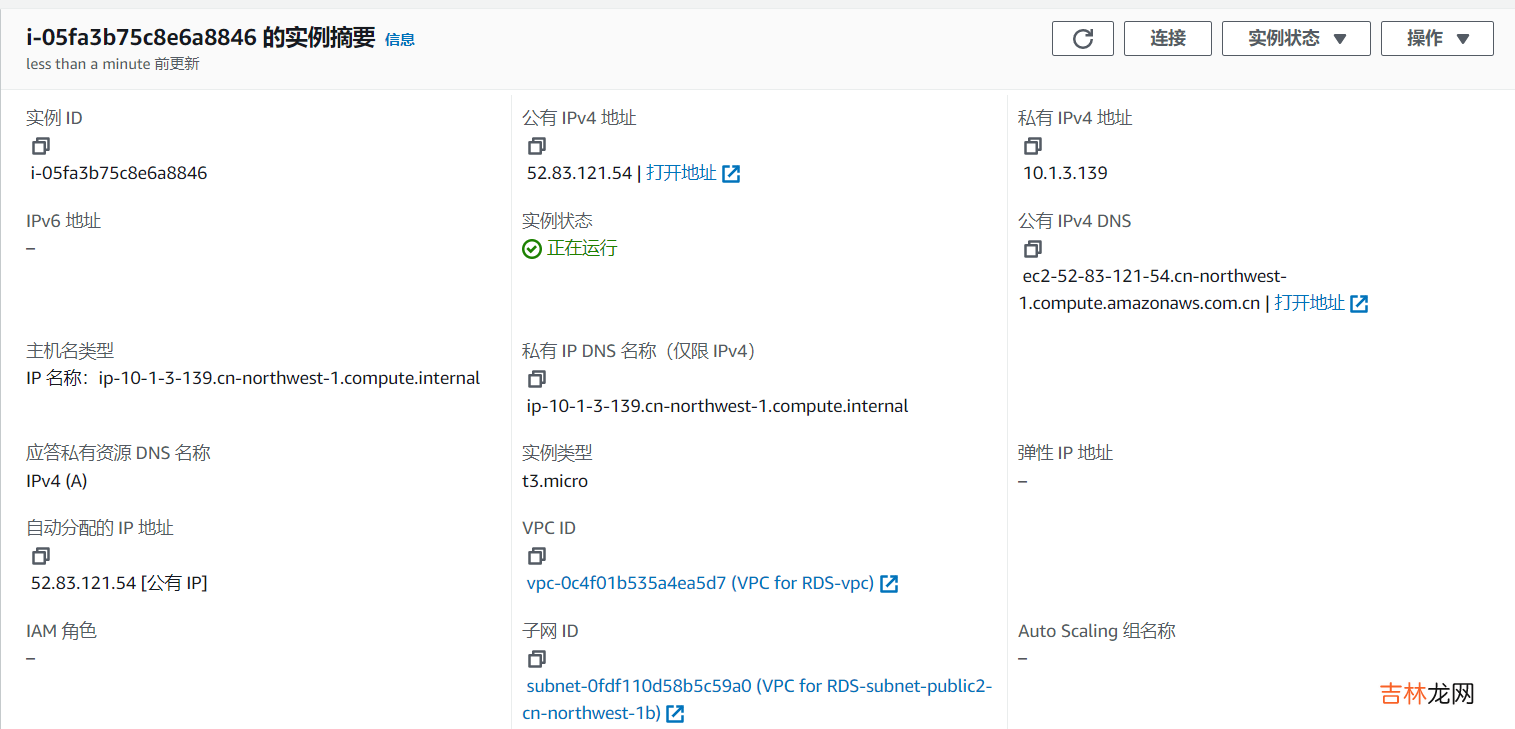Click 52.83.121.54 [公有 IP] text
1515x729 pixels.
coord(119,583)
